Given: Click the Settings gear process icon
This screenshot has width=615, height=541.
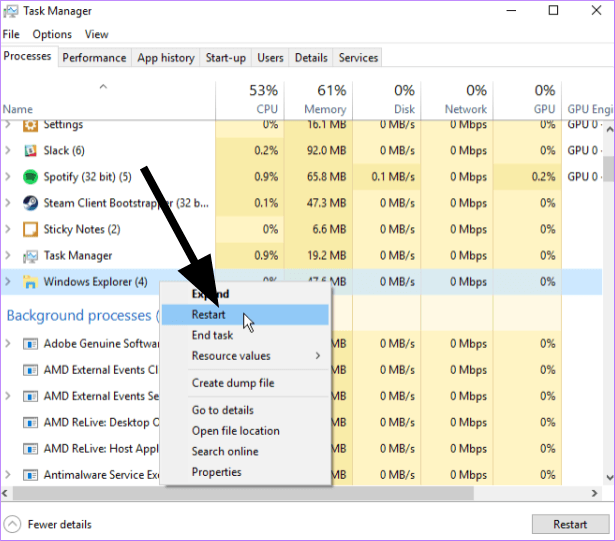Looking at the screenshot, I should tap(30, 125).
